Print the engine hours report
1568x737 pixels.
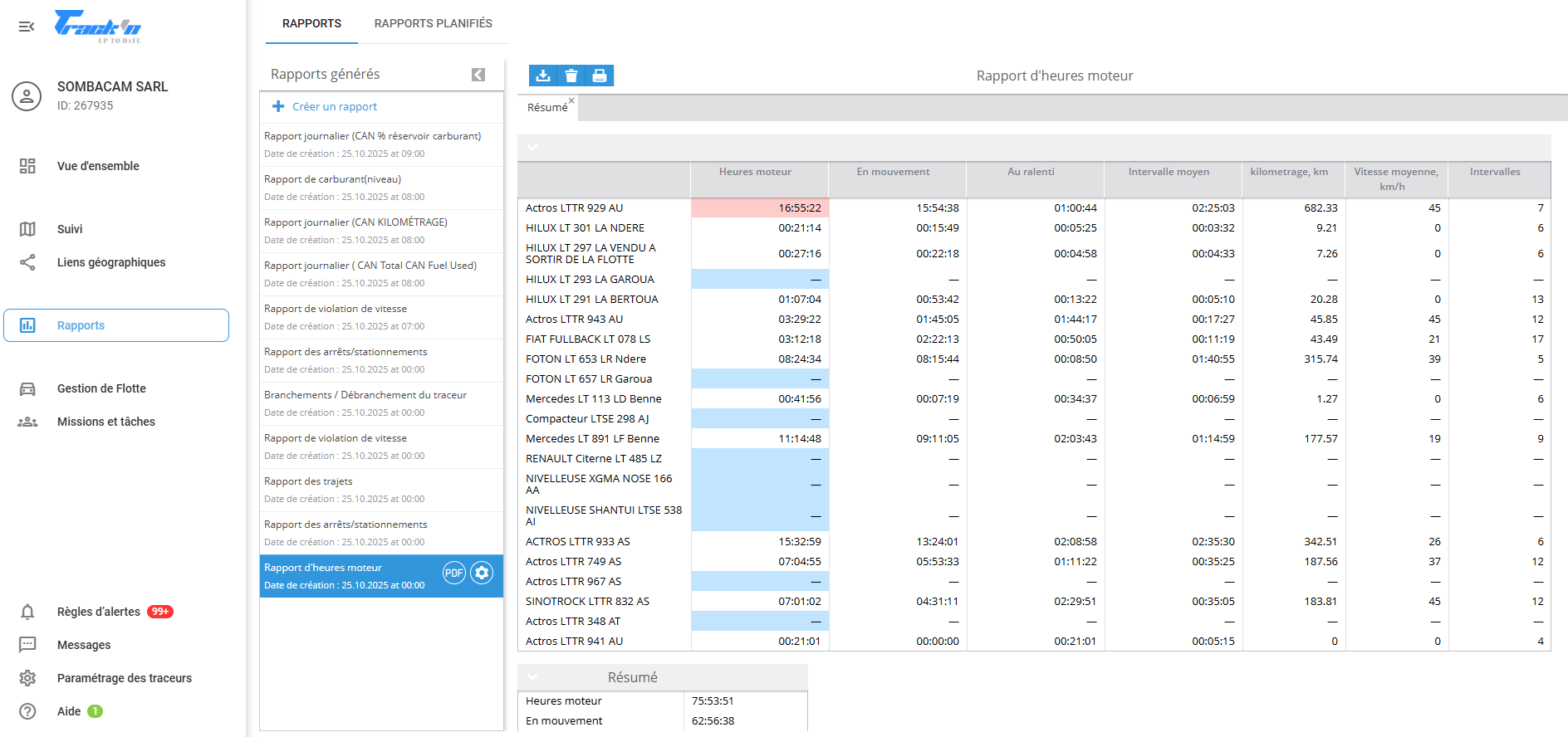(600, 76)
